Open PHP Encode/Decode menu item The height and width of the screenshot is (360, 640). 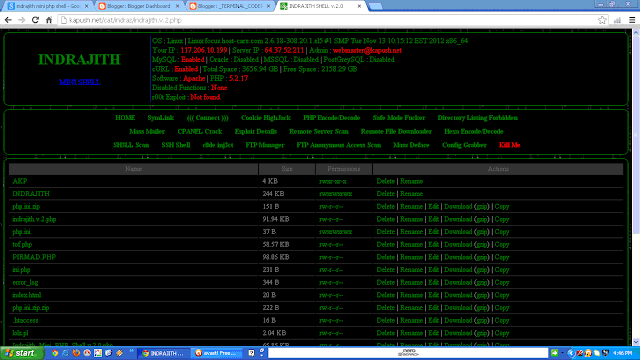click(331, 118)
